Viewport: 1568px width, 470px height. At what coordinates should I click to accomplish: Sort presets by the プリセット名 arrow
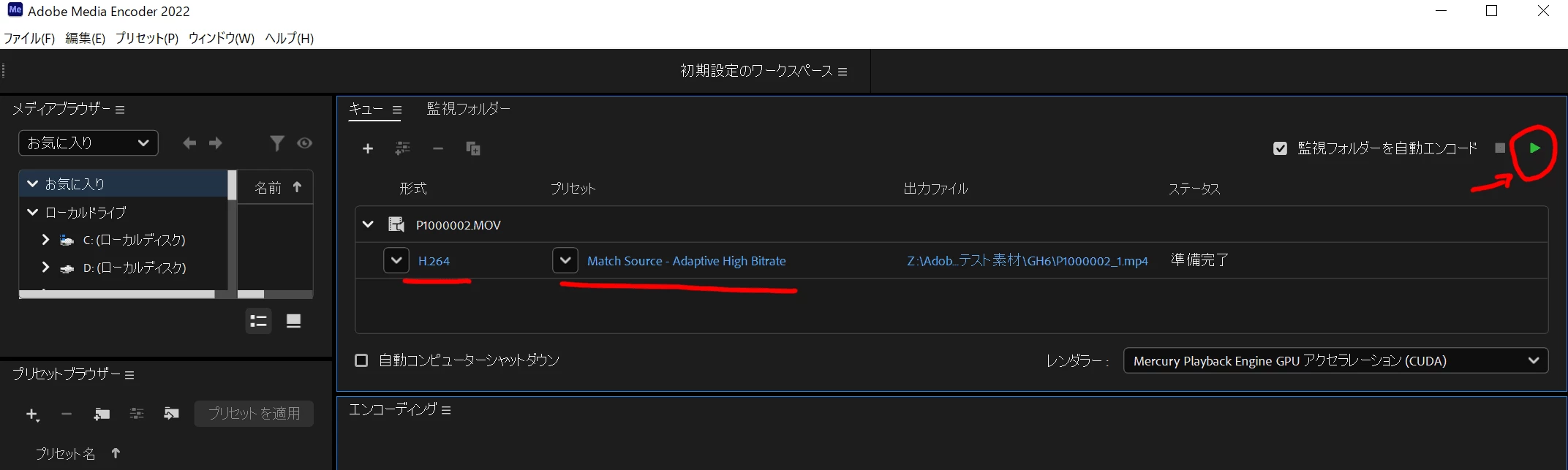[x=116, y=453]
